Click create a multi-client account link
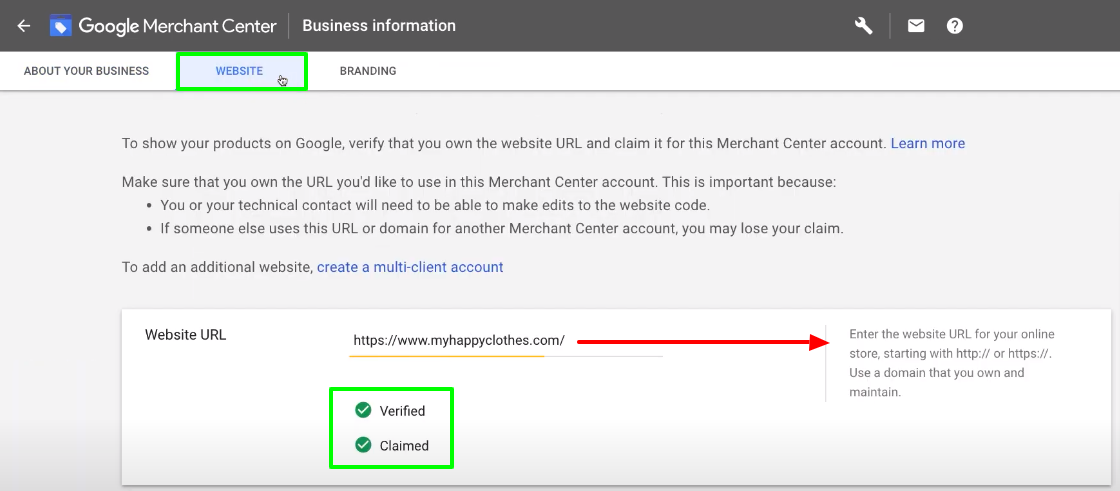The height and width of the screenshot is (491, 1120). point(410,267)
